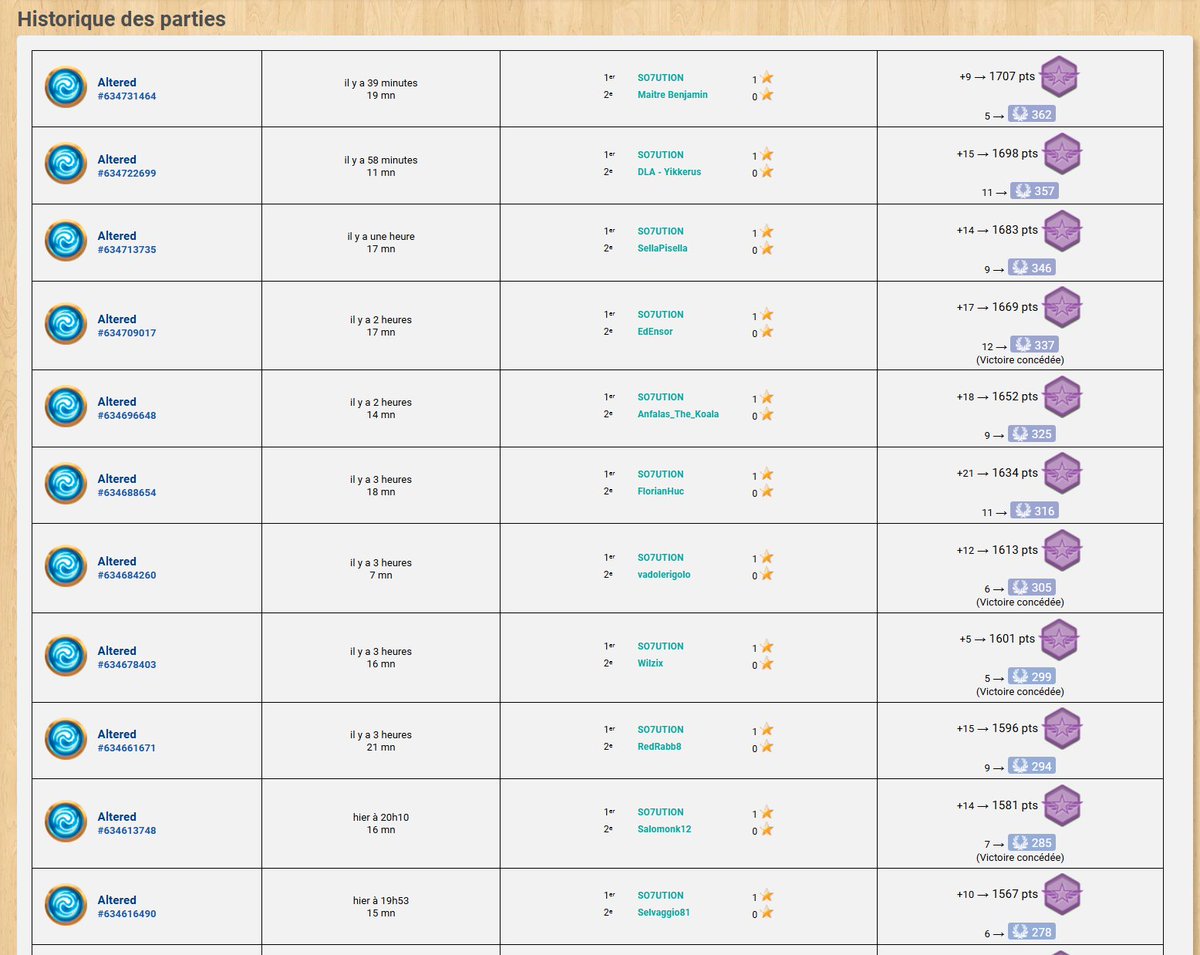Select the 'hier à 20h10' timestamp
The width and height of the screenshot is (1200, 955).
[381, 817]
